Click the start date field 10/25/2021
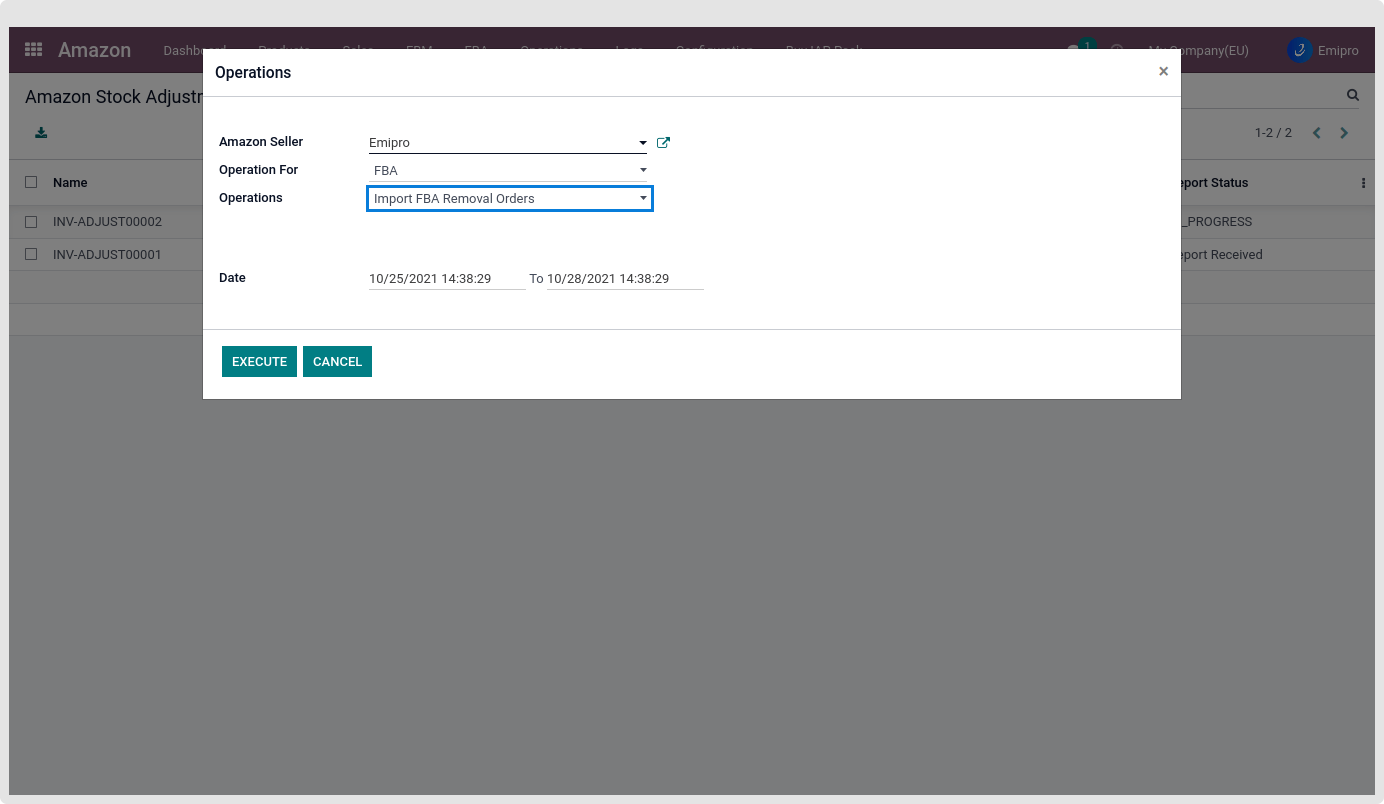The width and height of the screenshot is (1384, 804). click(446, 279)
